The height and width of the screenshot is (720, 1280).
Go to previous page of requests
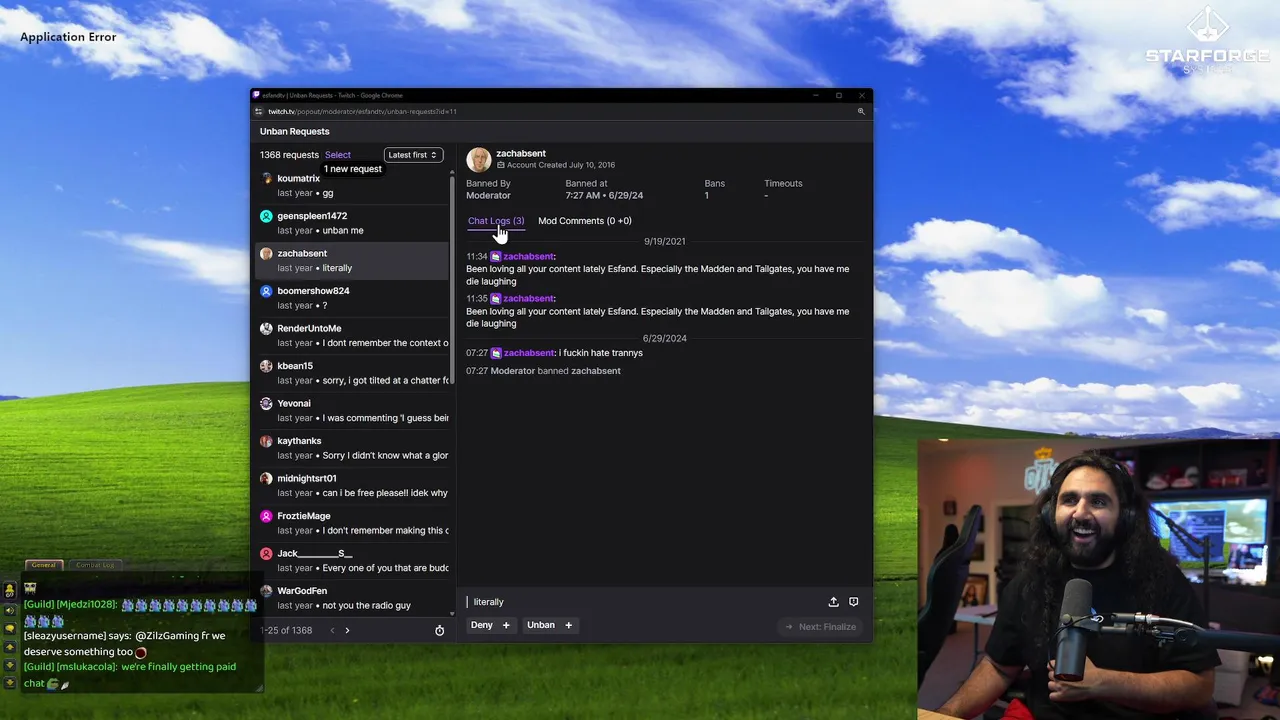[x=332, y=630]
